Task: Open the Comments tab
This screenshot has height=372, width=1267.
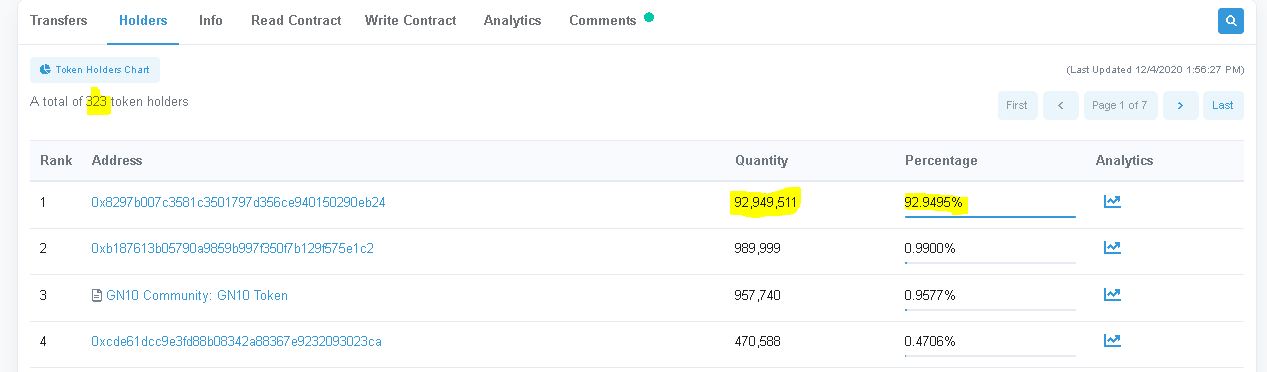Action: [603, 20]
